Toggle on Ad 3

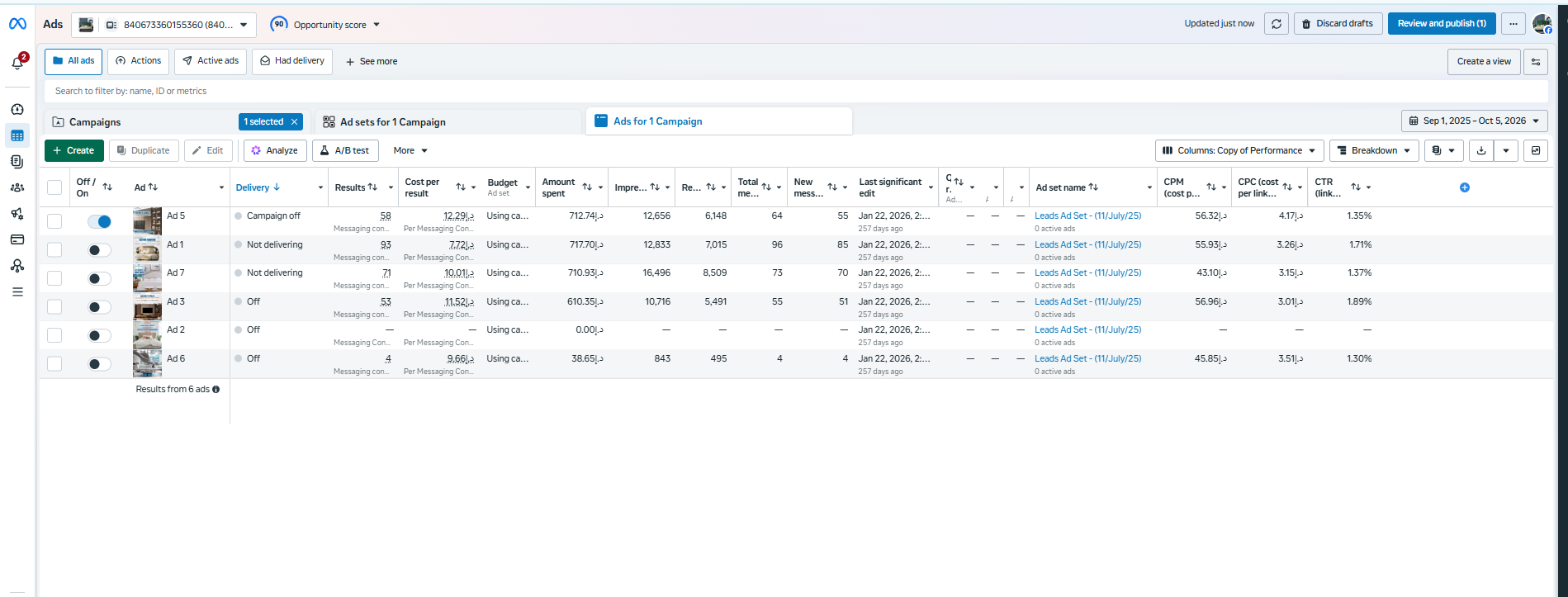click(x=99, y=307)
